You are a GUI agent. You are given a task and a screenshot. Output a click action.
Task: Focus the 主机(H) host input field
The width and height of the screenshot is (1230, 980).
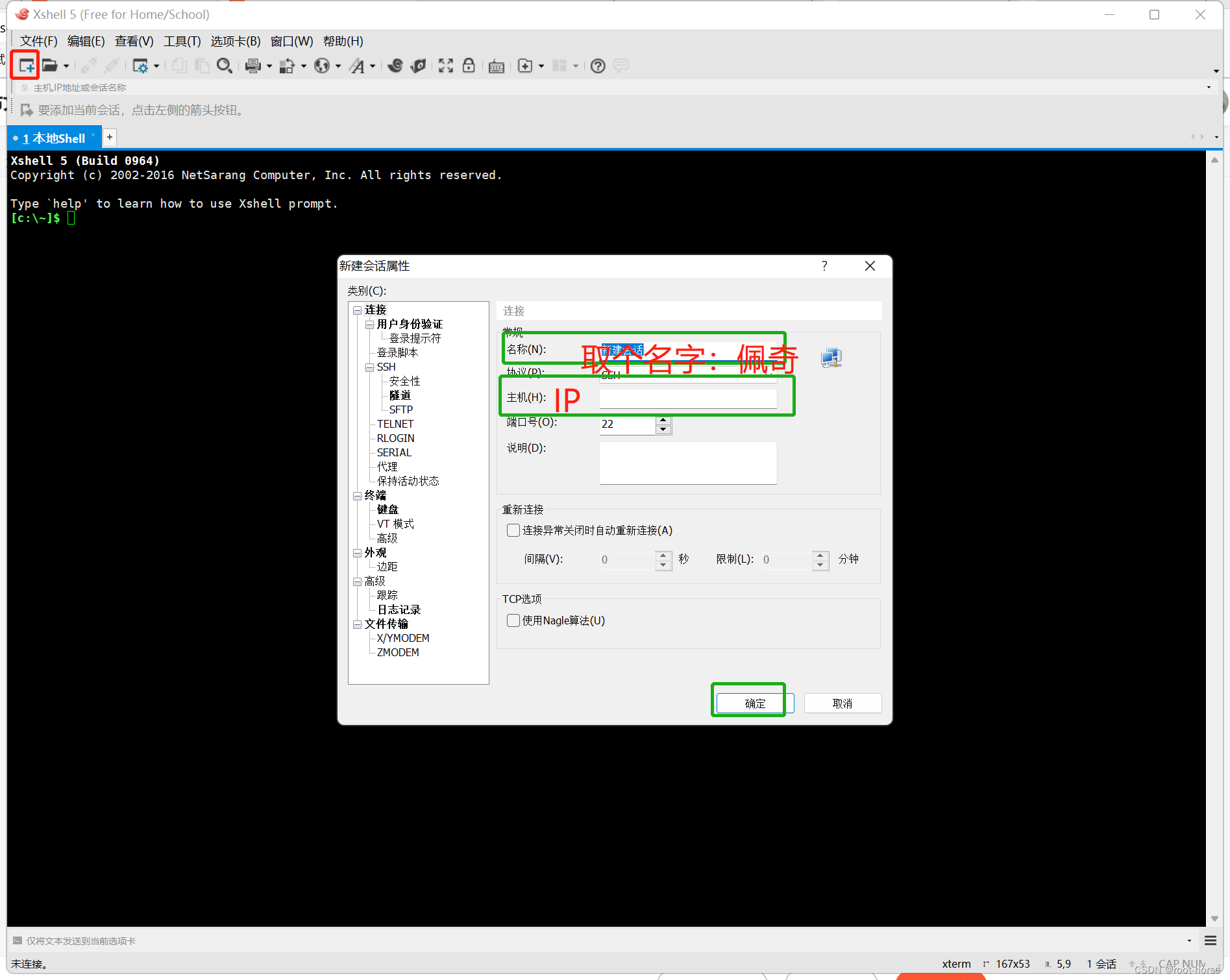[688, 398]
